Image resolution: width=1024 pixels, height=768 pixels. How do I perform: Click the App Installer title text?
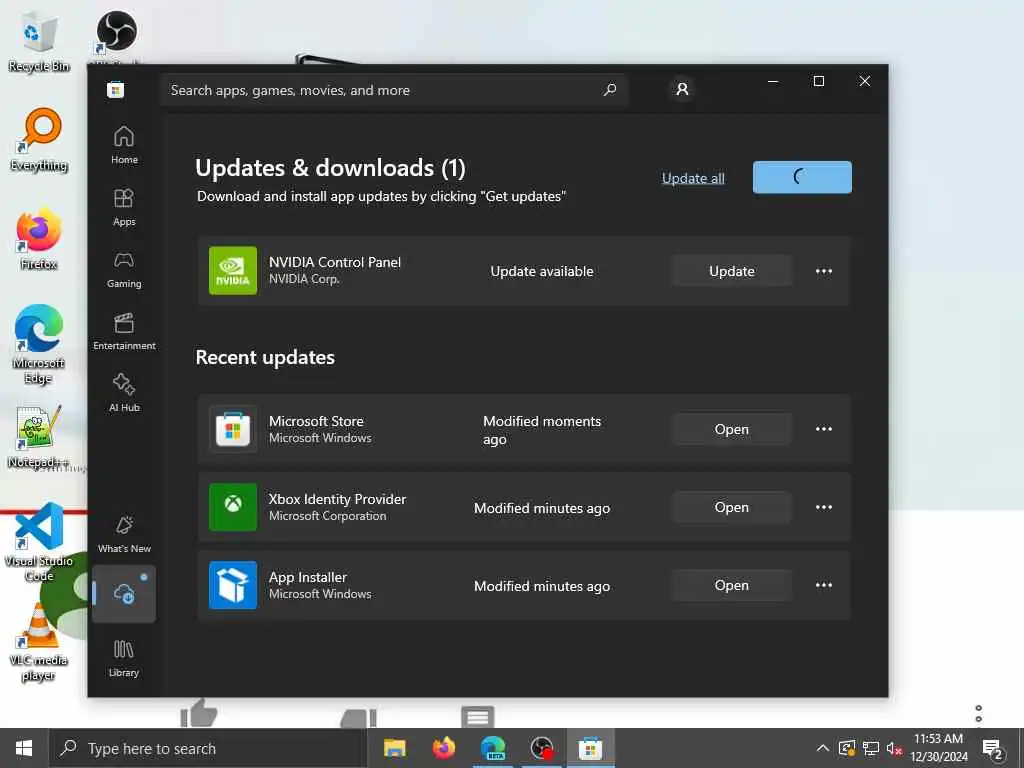point(308,577)
